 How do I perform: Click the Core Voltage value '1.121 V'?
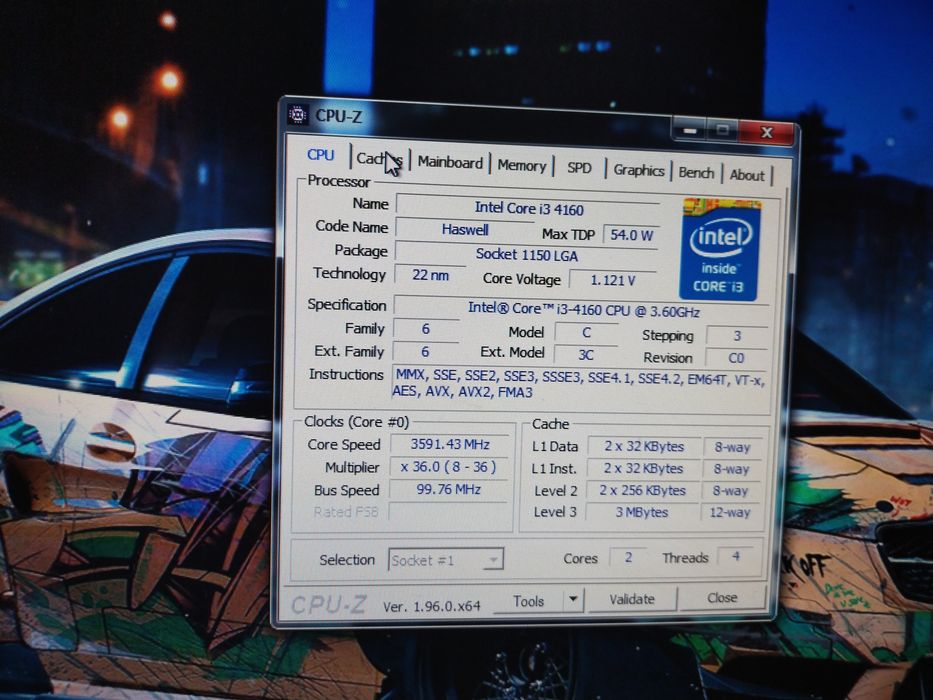tap(613, 280)
